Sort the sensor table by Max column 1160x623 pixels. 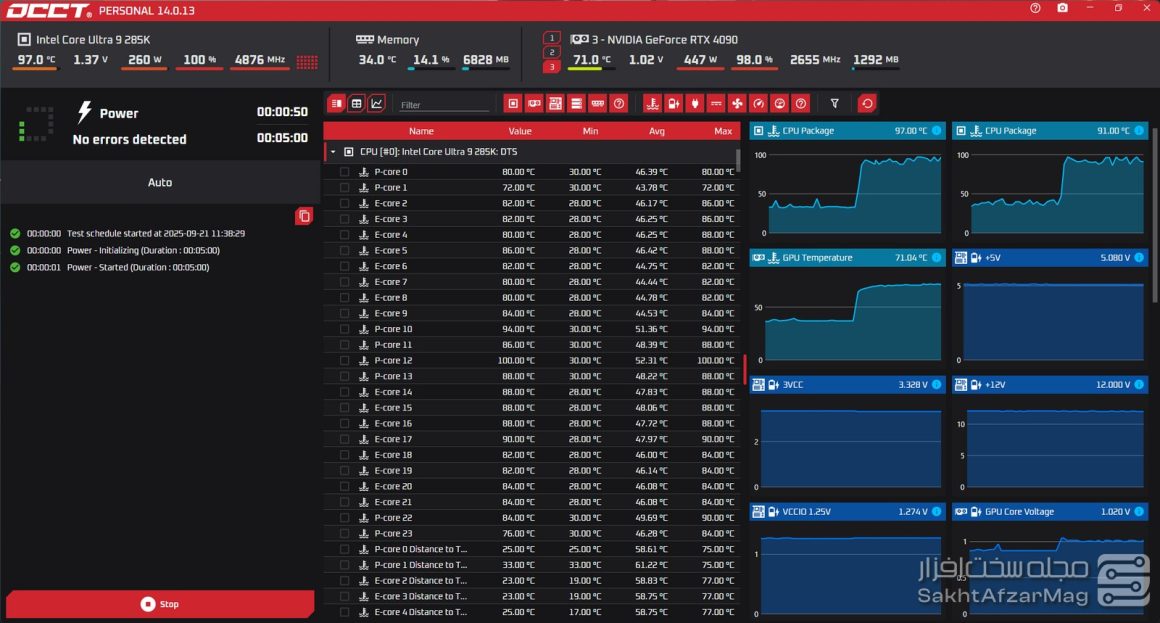pos(723,131)
